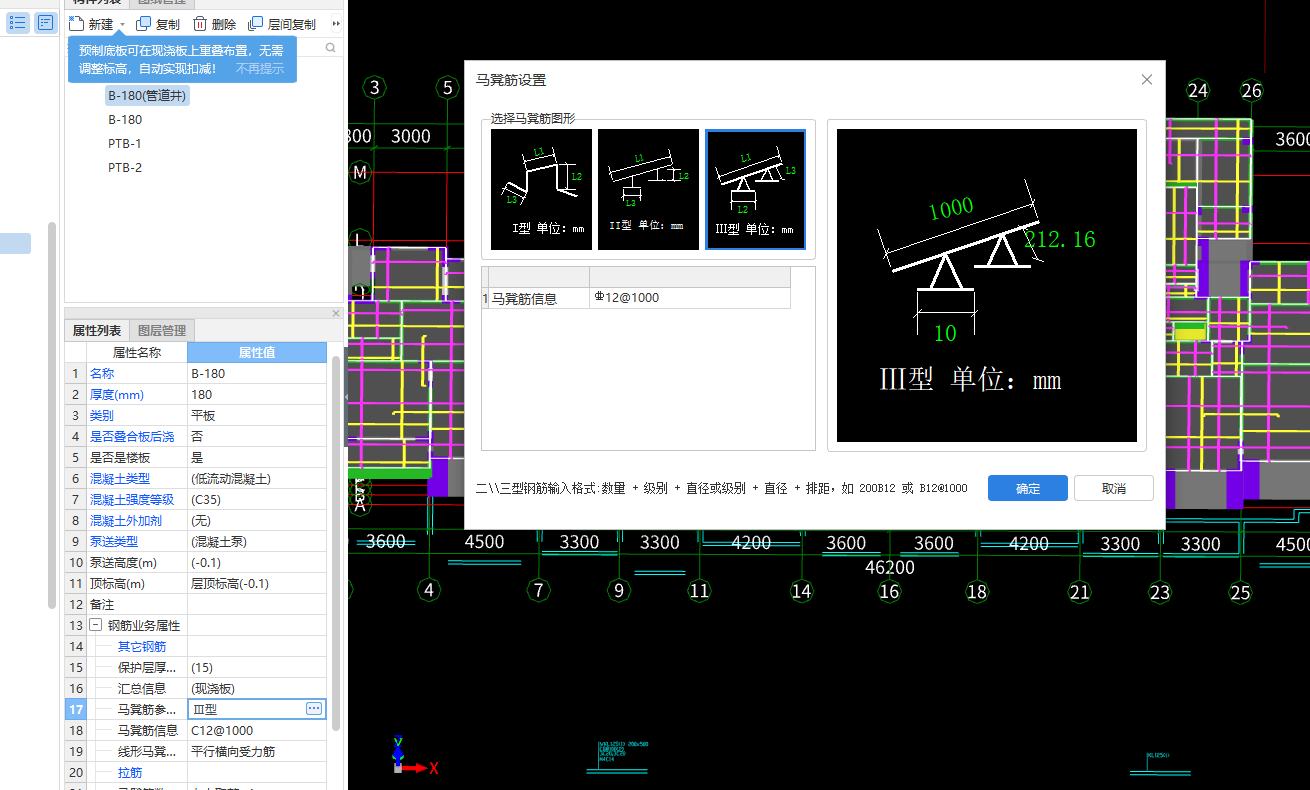Switch to 图层管理 tab in properties panel
The width and height of the screenshot is (1310, 790).
[x=162, y=331]
